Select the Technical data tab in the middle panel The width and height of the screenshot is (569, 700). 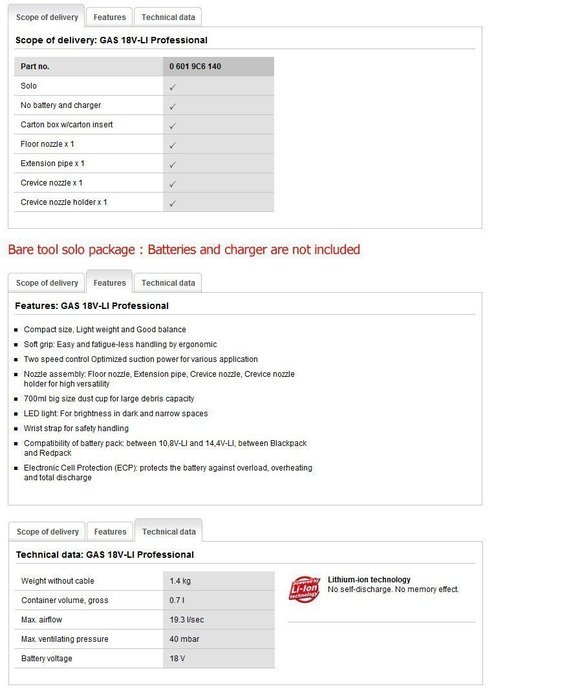pos(168,283)
